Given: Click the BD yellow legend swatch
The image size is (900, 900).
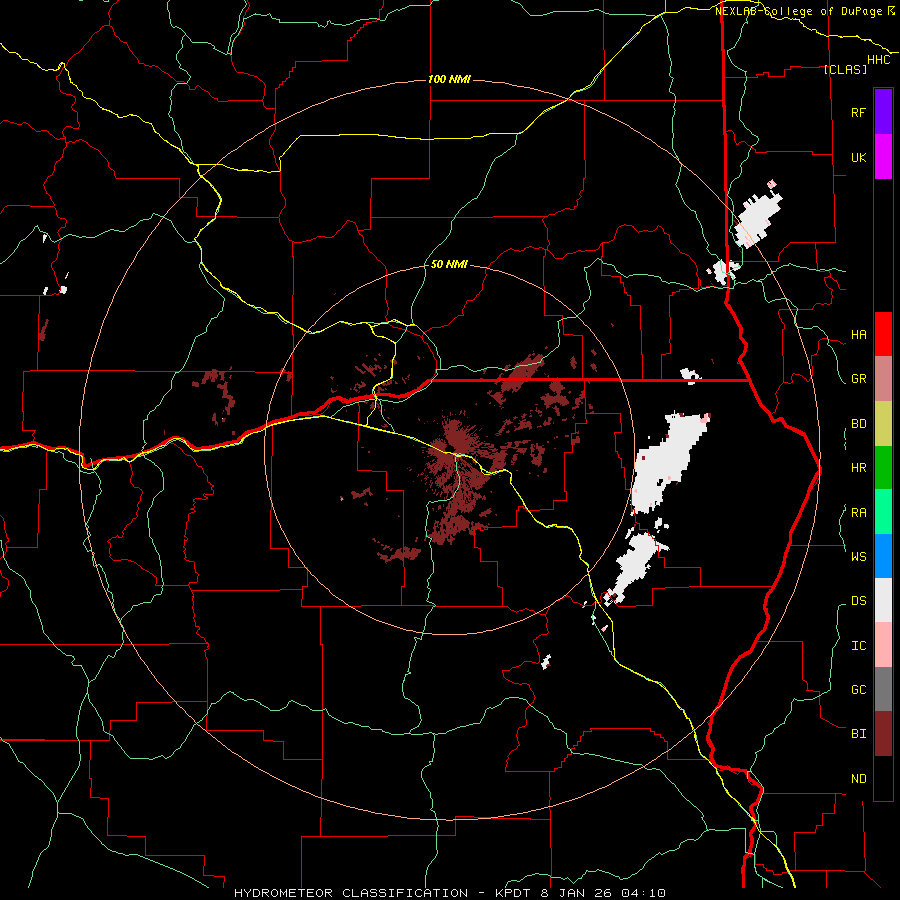Looking at the screenshot, I should [883, 424].
